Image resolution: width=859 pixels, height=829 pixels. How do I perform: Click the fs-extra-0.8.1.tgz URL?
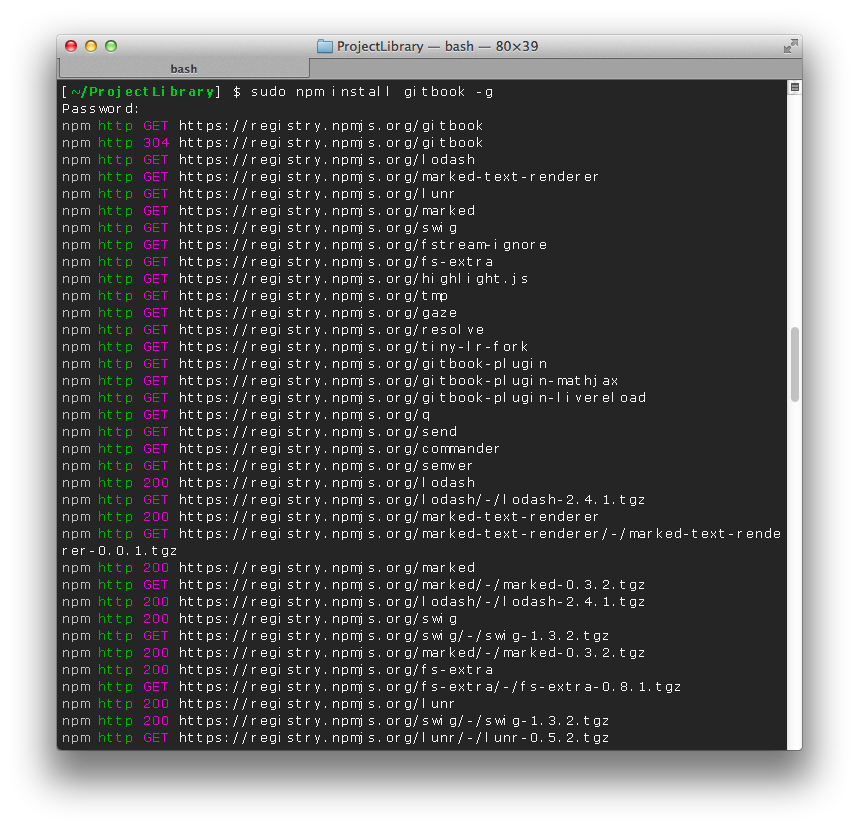pyautogui.click(x=430, y=687)
